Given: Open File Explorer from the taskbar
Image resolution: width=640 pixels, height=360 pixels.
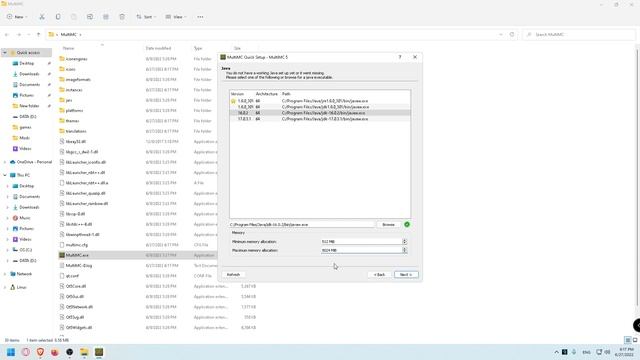Looking at the screenshot, I should coord(84,352).
